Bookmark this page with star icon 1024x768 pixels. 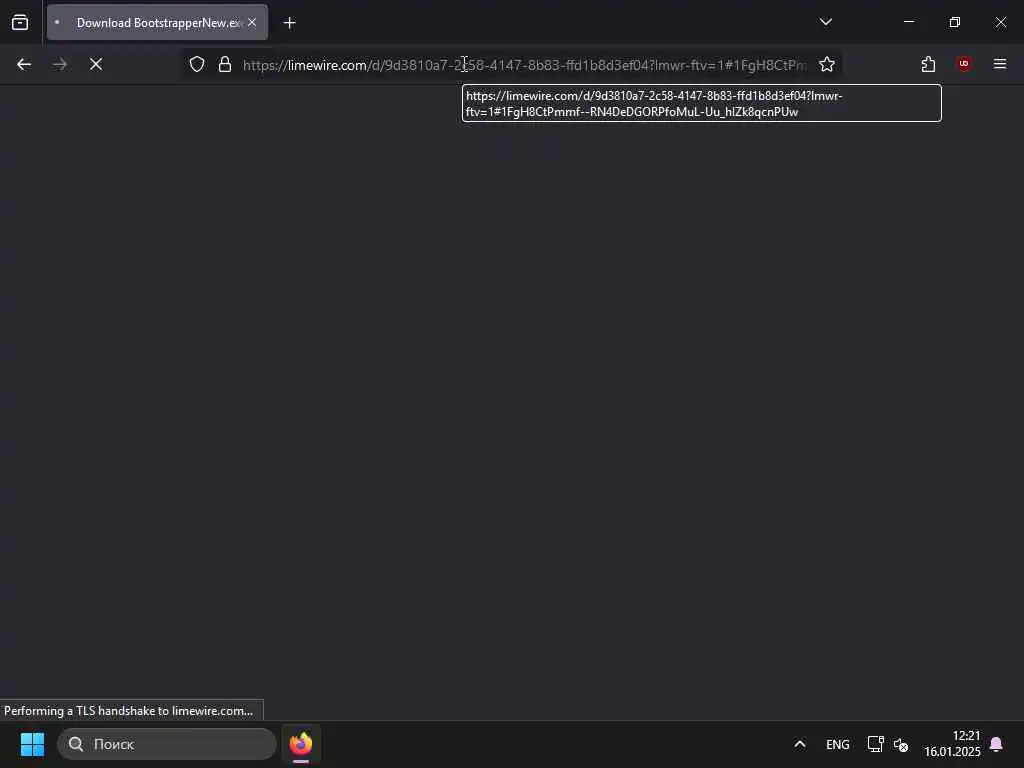point(827,64)
